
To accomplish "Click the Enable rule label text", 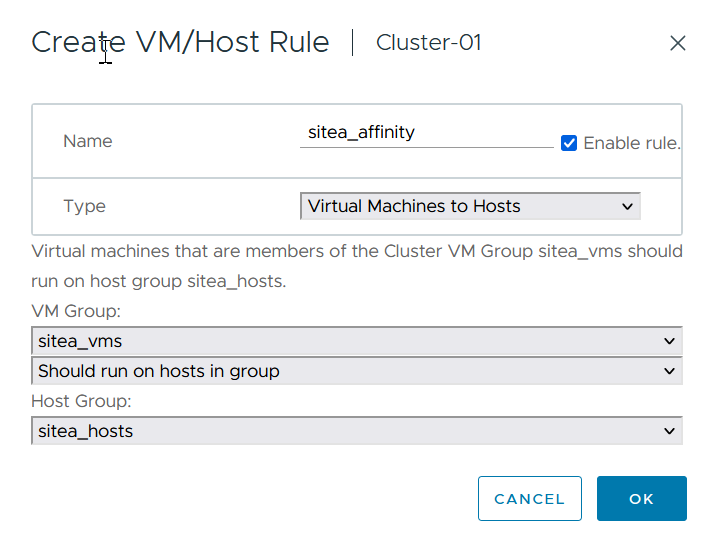I will click(x=631, y=143).
